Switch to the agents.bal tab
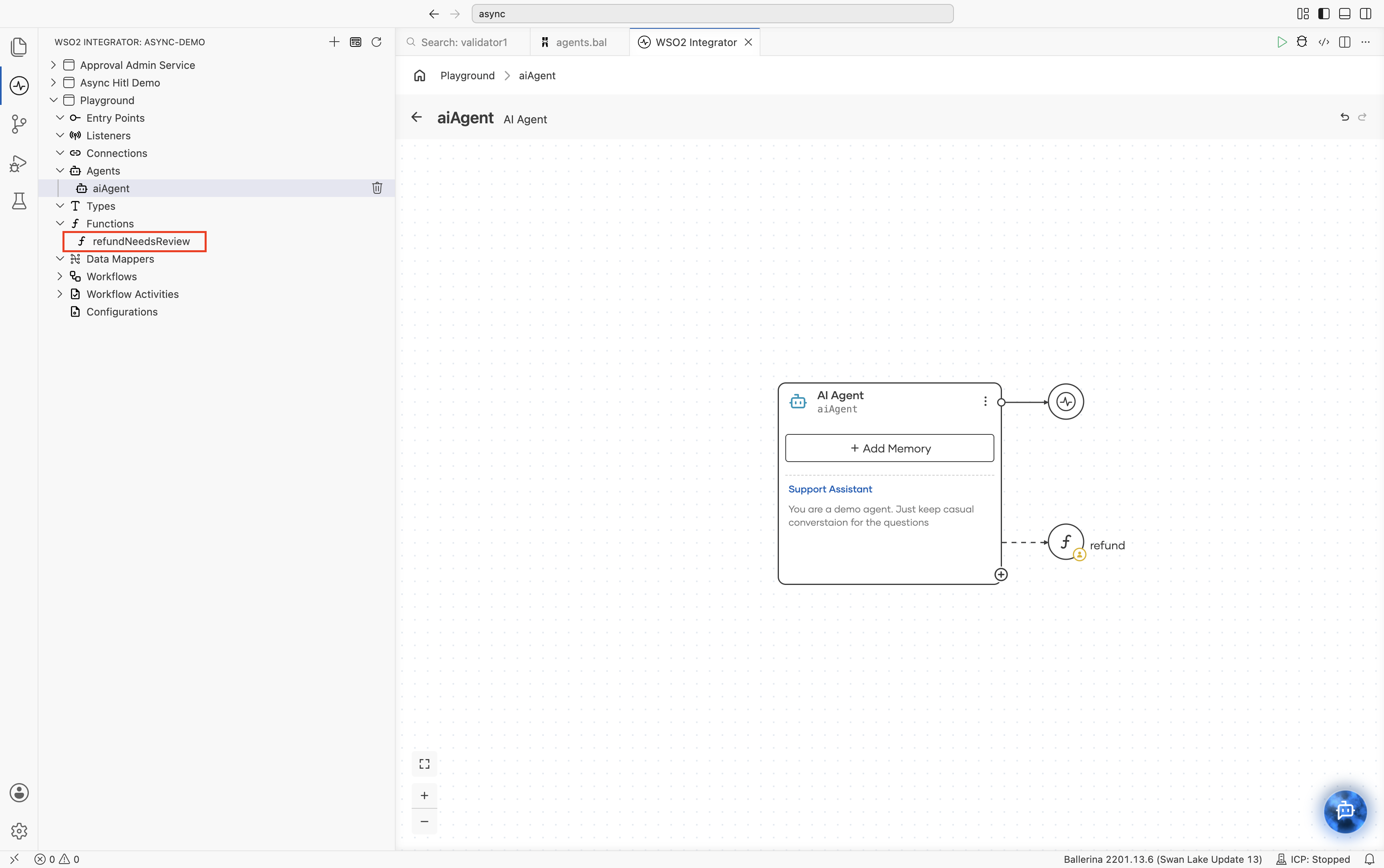Image resolution: width=1384 pixels, height=868 pixels. (580, 42)
